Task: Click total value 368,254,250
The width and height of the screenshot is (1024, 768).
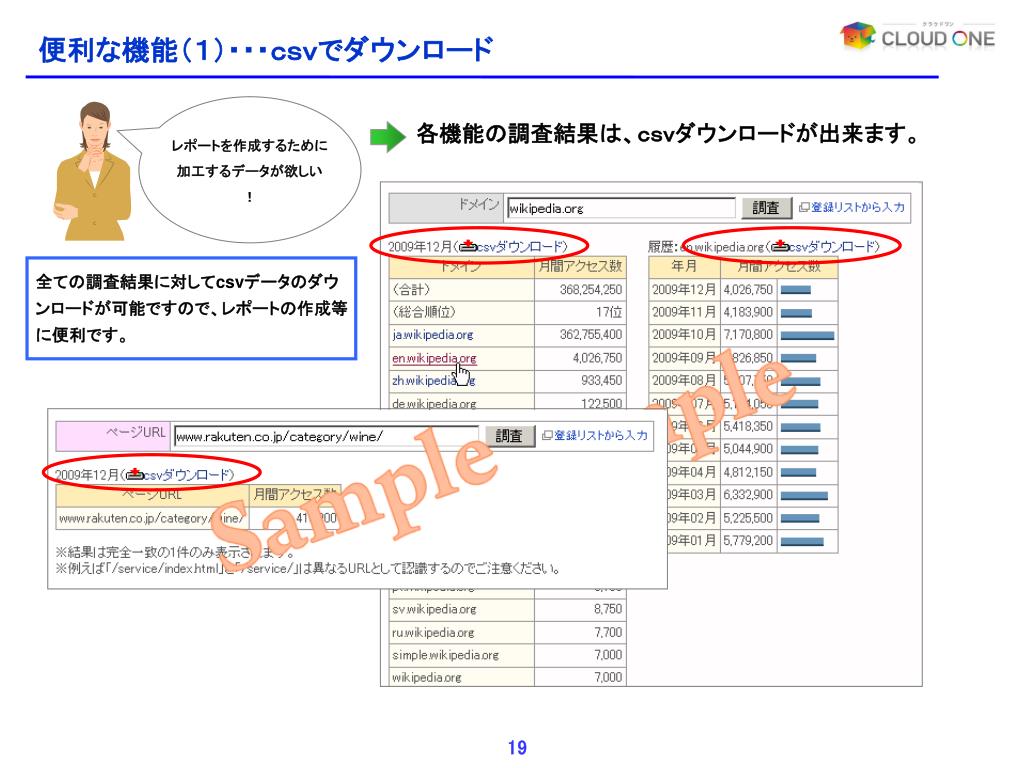Action: coord(590,289)
